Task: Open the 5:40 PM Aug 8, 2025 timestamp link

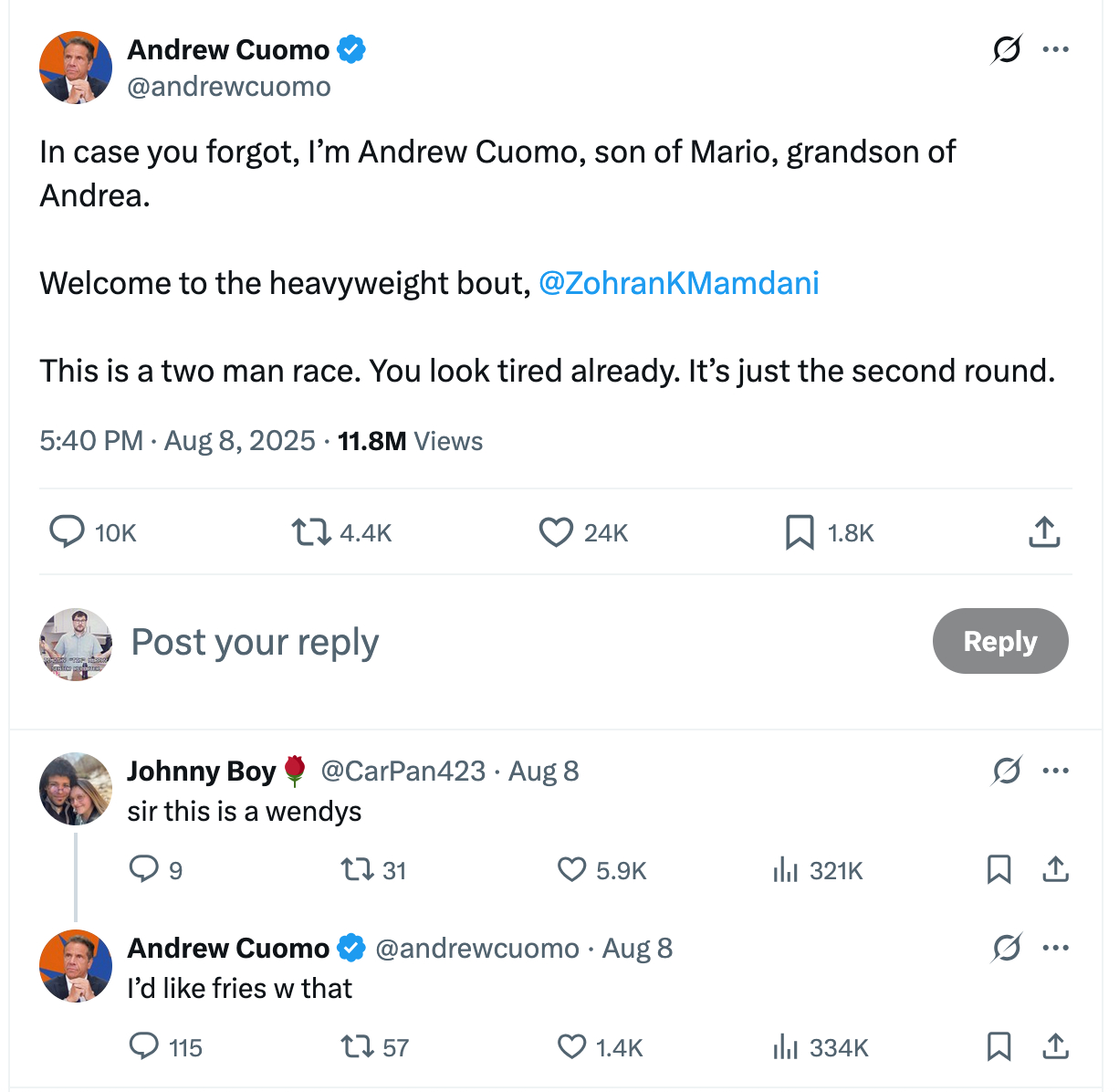Action: [177, 441]
